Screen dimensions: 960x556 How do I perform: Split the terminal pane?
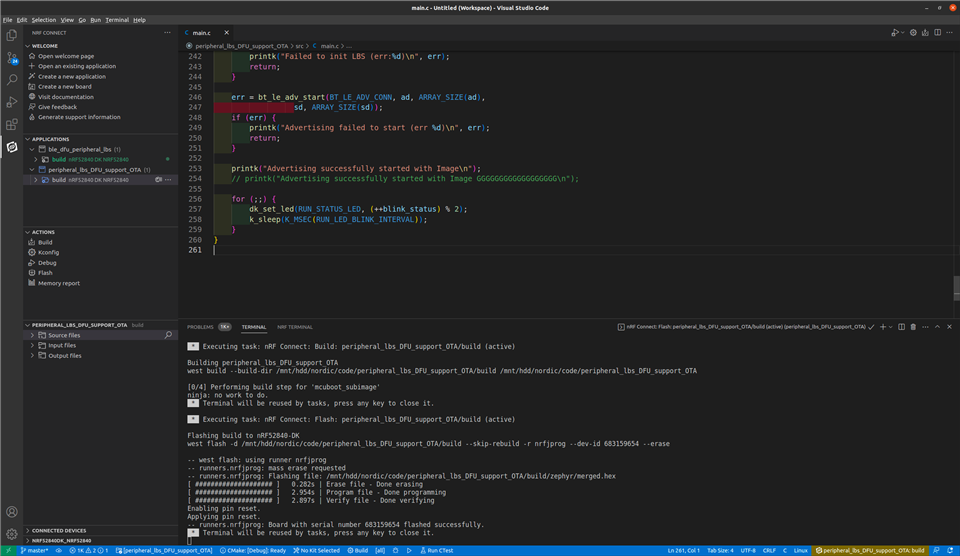point(901,327)
